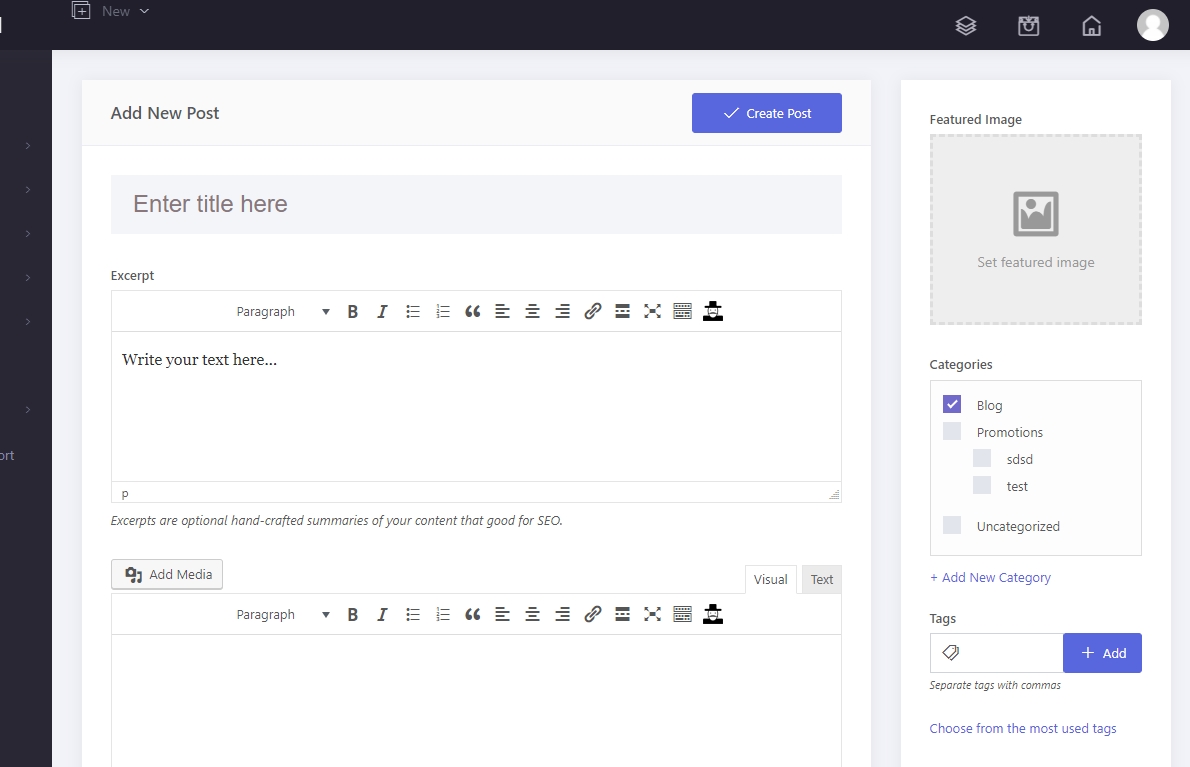This screenshot has height=767, width=1190.
Task: Enable the Uncategorized category checkbox
Action: 952,526
